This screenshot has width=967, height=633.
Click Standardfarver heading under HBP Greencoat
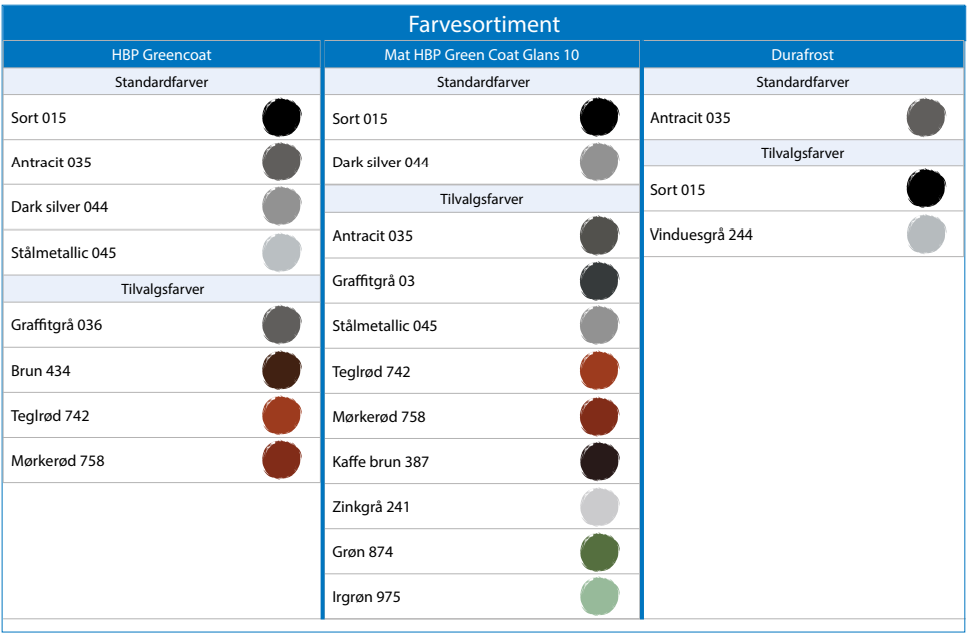pos(162,81)
